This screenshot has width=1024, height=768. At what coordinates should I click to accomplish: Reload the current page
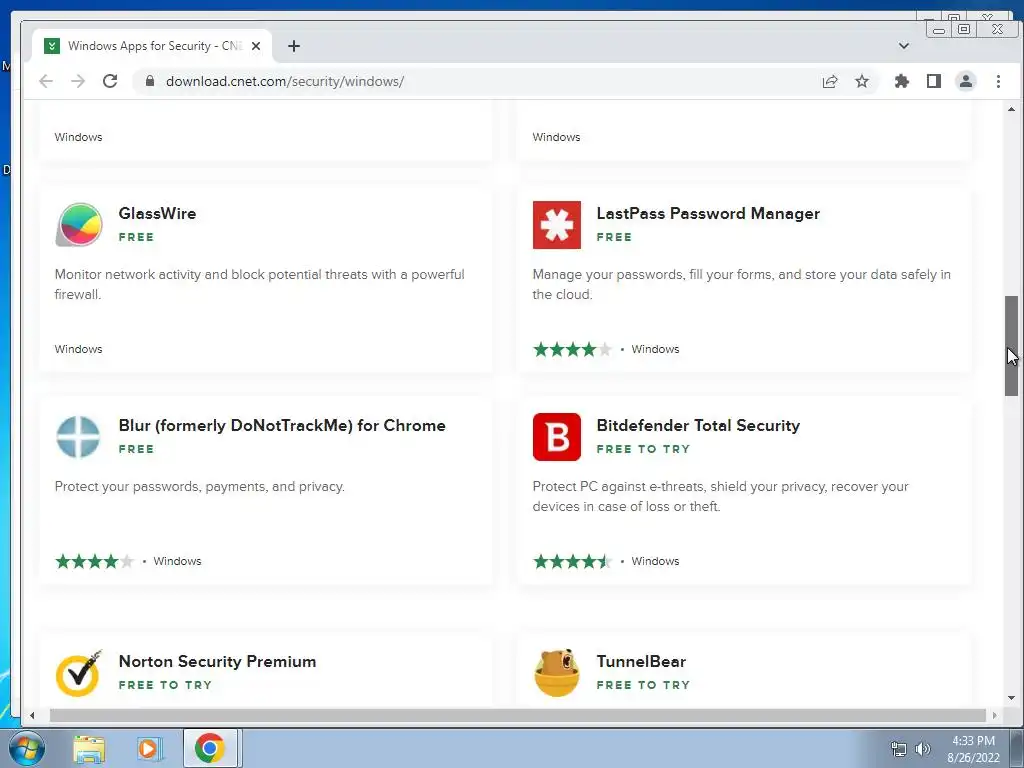[110, 81]
